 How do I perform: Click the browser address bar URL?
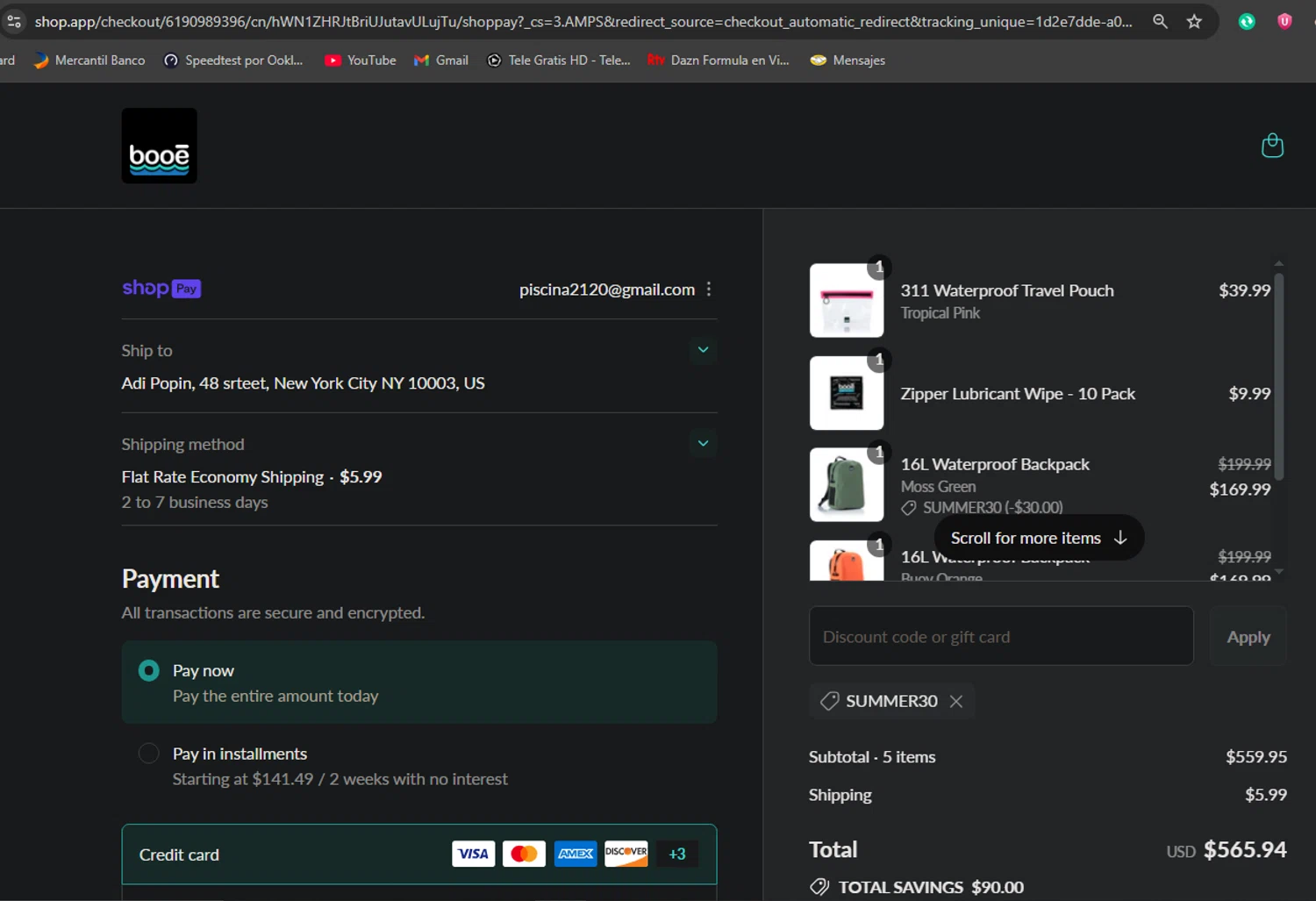pyautogui.click(x=583, y=21)
